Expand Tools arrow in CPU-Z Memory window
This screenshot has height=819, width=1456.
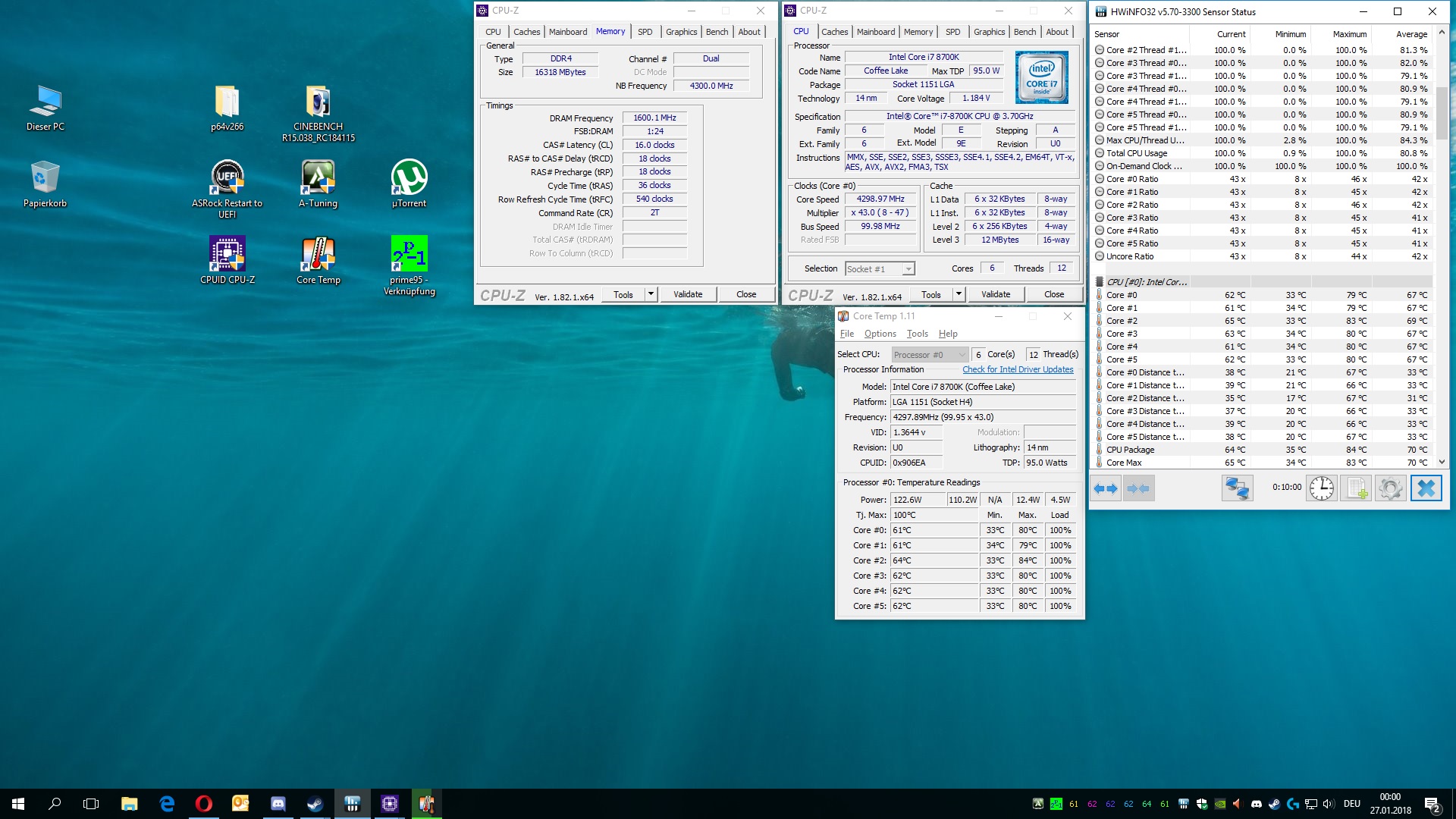coord(651,294)
